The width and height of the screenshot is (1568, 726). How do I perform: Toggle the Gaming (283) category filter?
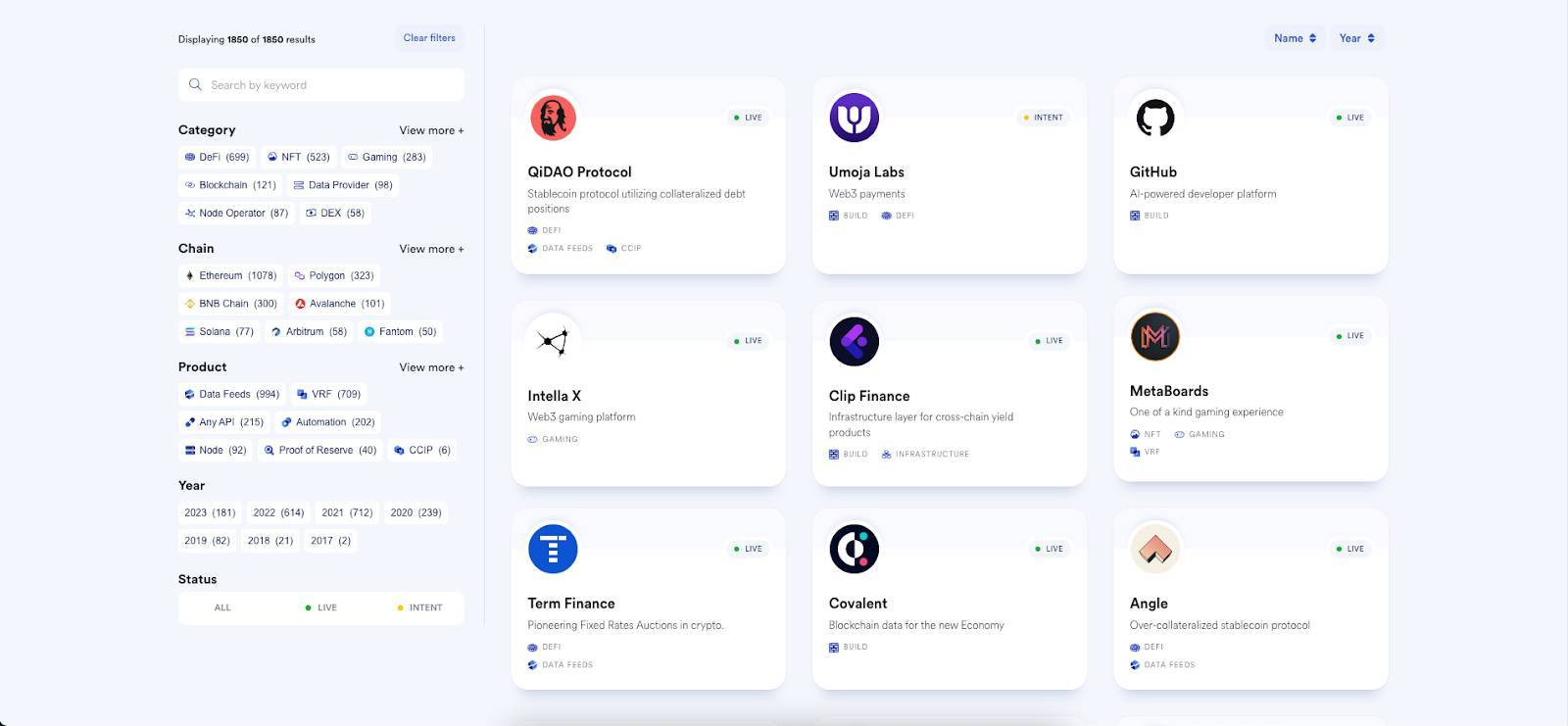point(387,157)
